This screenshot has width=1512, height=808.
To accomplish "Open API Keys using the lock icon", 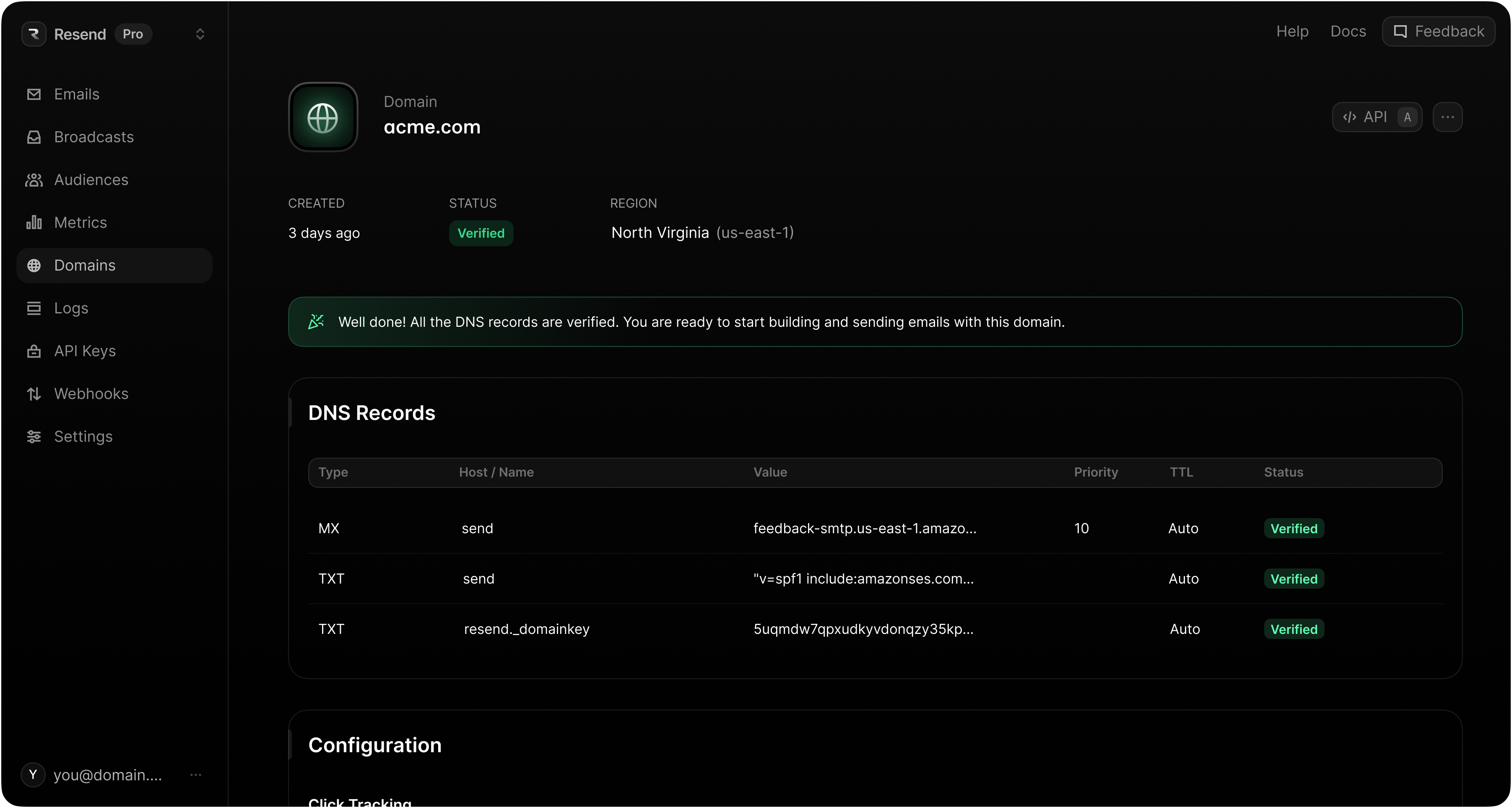I will pyautogui.click(x=34, y=351).
